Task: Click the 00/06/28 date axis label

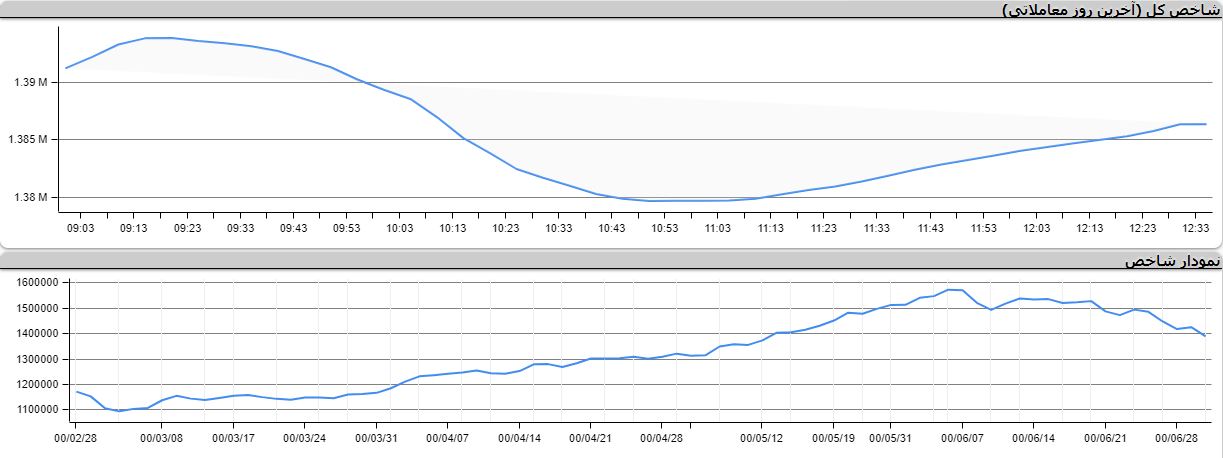Action: click(x=1176, y=437)
